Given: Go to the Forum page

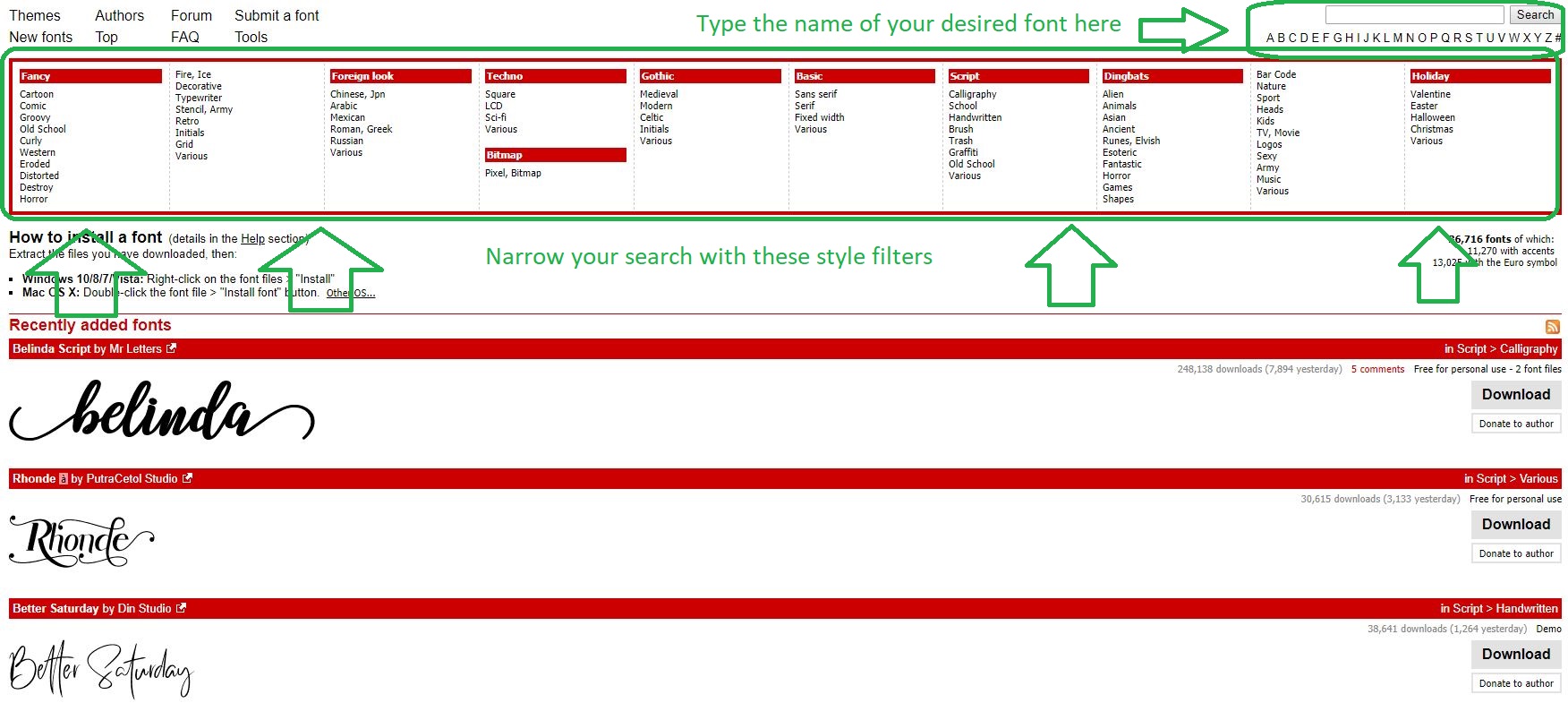Looking at the screenshot, I should click(192, 15).
